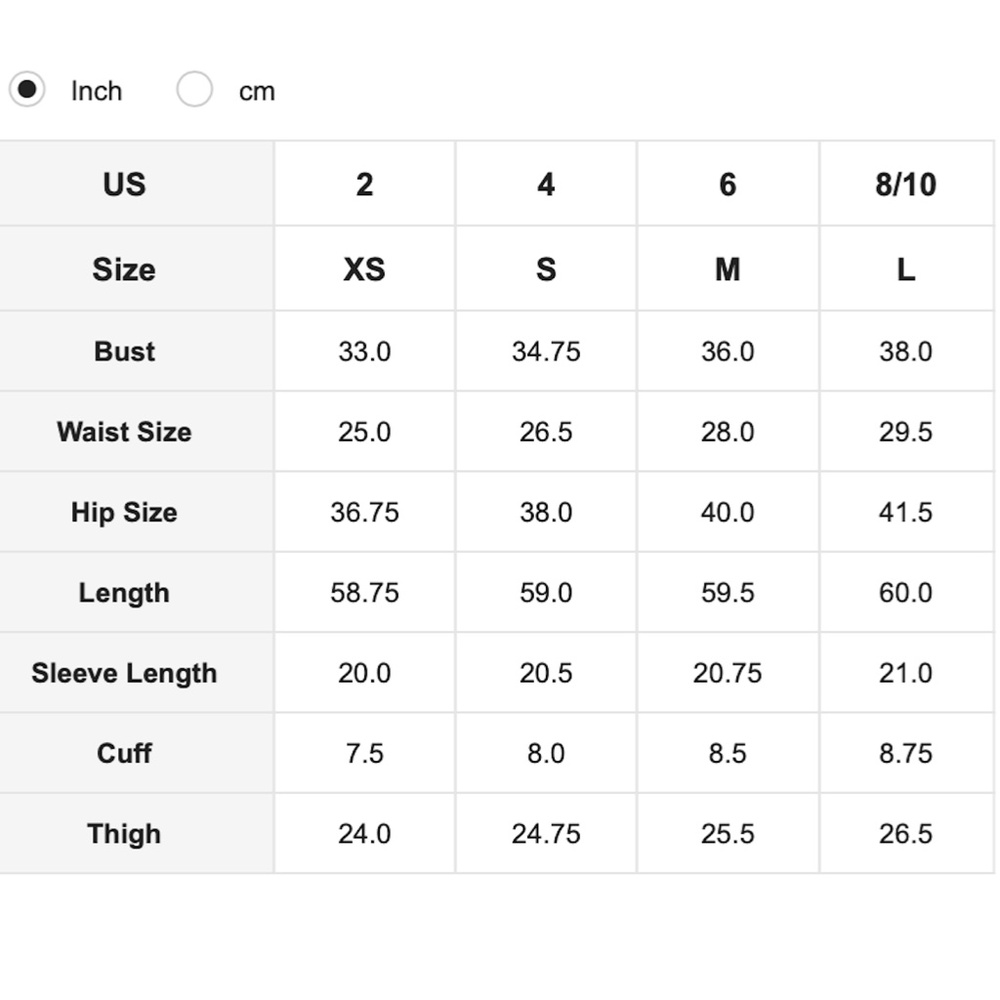Click the Sleeve Length row label
Screen dimensions: 1000x1000
(124, 673)
